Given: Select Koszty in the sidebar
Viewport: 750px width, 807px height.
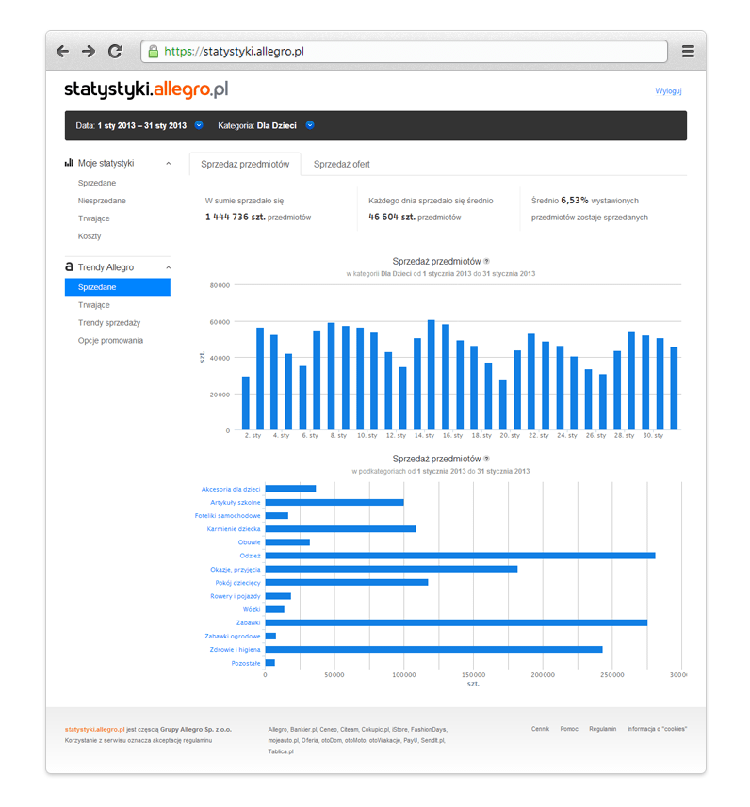Looking at the screenshot, I should point(90,236).
